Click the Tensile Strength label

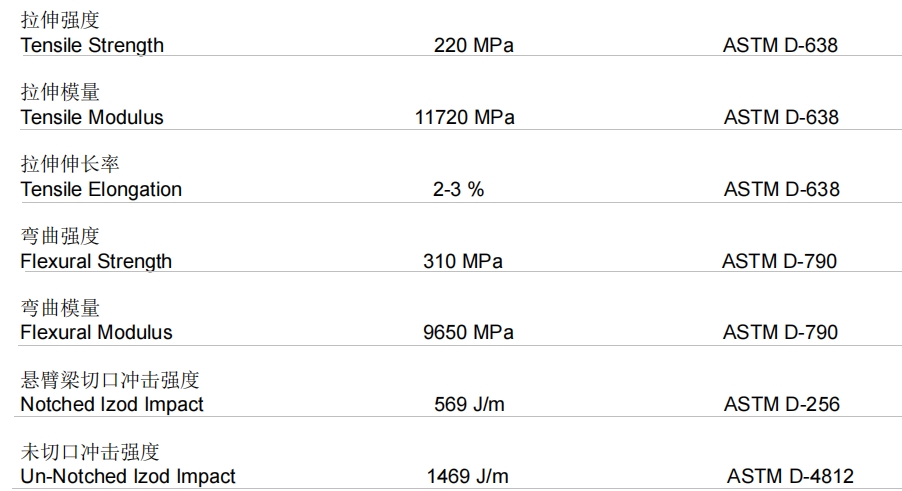[x=92, y=45]
